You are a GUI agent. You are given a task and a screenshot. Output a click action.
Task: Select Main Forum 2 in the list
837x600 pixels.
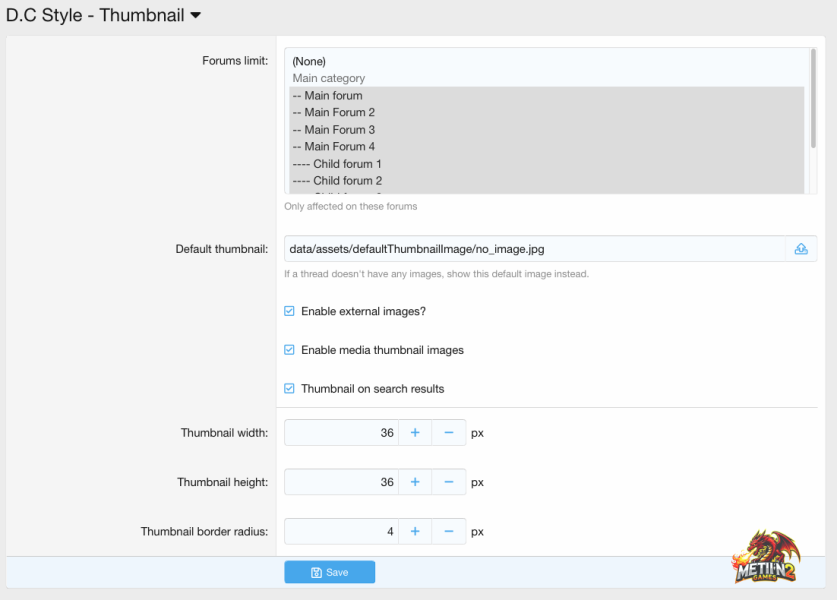(x=547, y=112)
